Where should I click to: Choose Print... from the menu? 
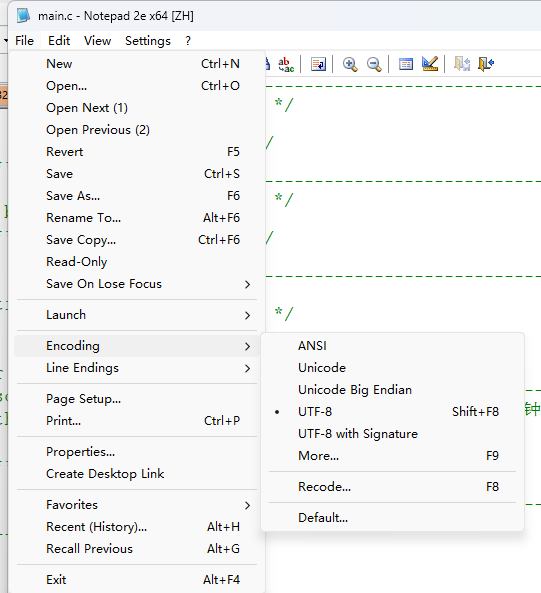pos(136,421)
